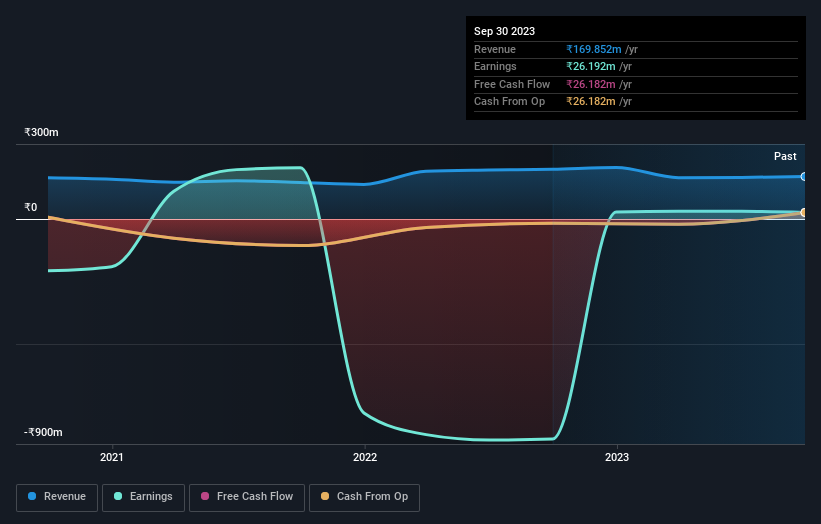This screenshot has width=821, height=524.
Task: Click the Past label on chart
Action: [785, 156]
